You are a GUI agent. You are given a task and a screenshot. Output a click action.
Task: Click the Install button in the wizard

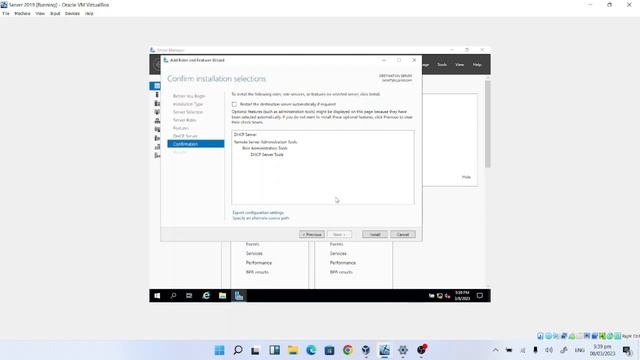pyautogui.click(x=375, y=234)
